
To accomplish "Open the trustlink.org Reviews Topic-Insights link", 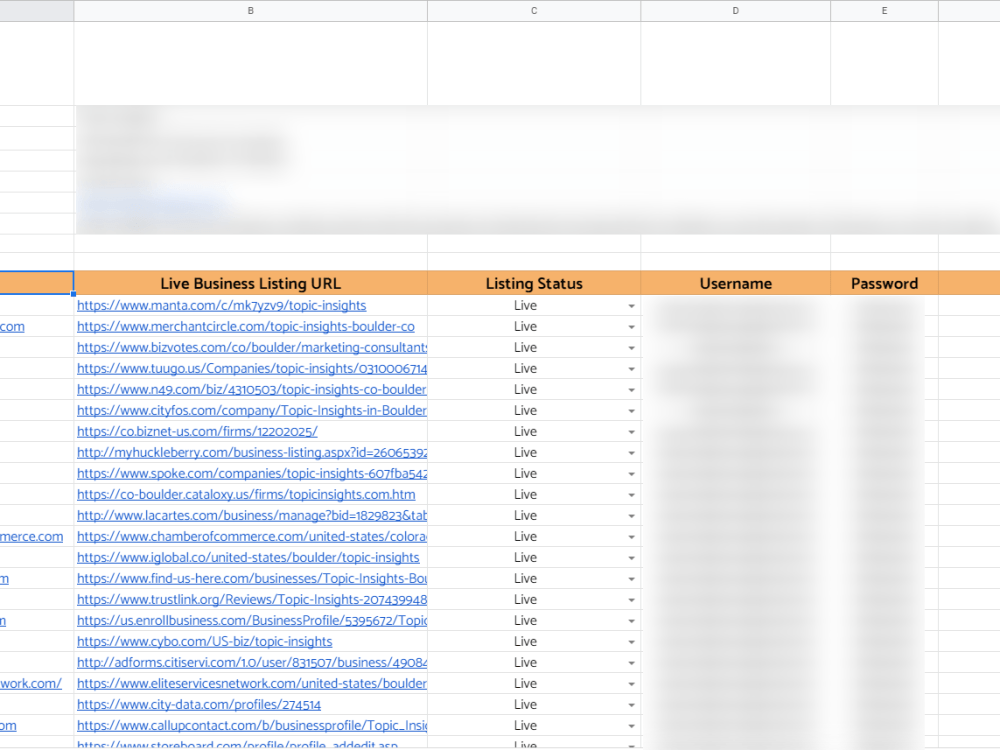I will (x=252, y=600).
